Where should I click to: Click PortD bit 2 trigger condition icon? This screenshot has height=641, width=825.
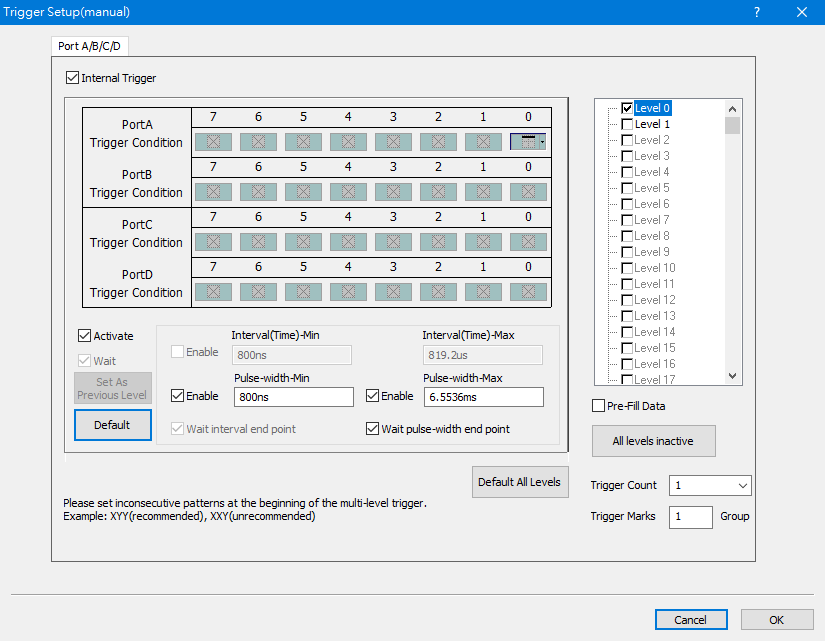point(438,292)
